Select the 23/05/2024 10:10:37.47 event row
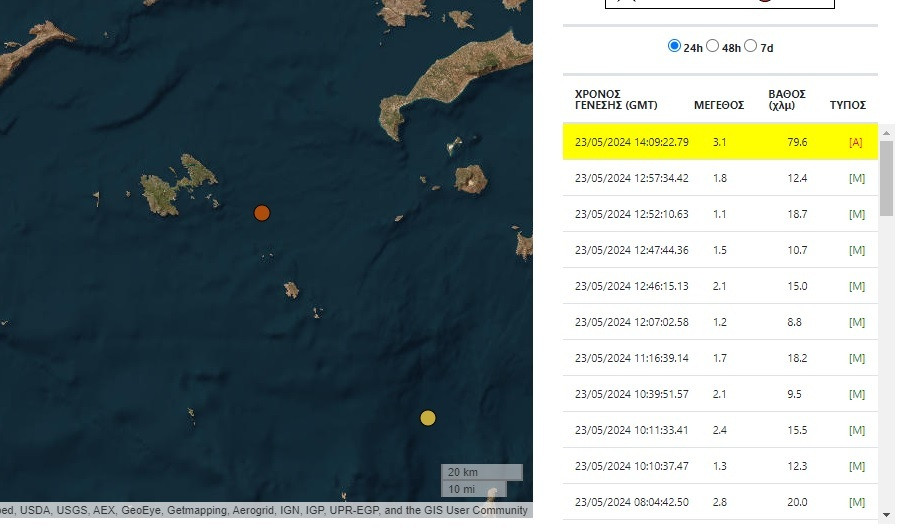Image resolution: width=900 pixels, height=529 pixels. coord(720,466)
